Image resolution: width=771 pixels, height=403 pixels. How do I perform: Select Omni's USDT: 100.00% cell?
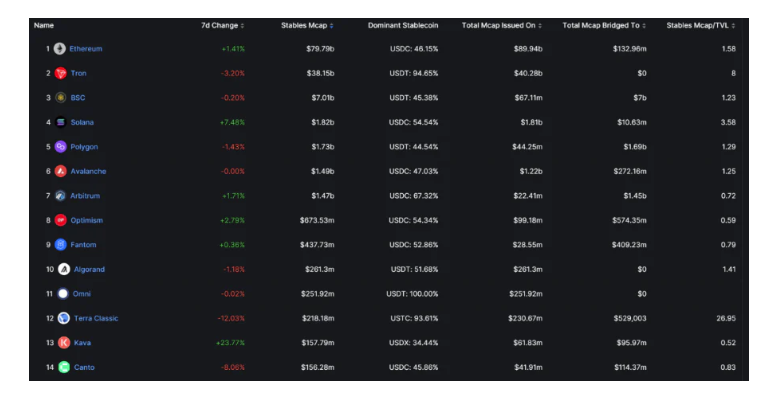pos(412,294)
